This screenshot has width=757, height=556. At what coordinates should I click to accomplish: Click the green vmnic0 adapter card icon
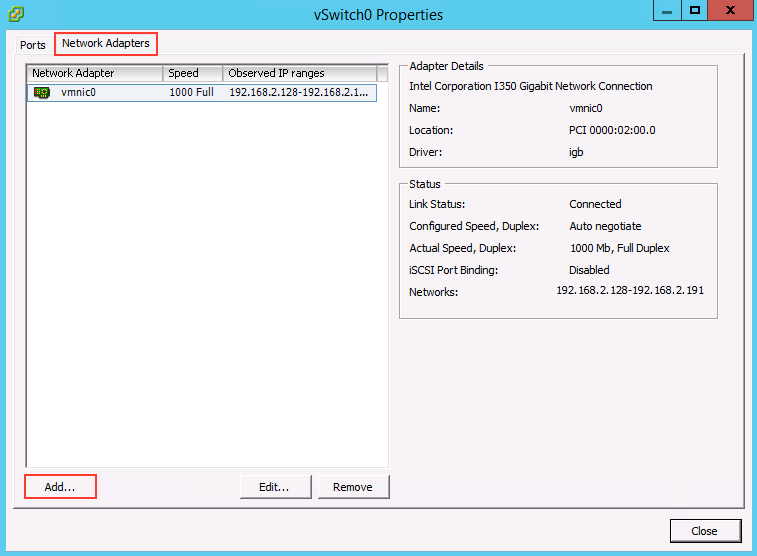(42, 92)
